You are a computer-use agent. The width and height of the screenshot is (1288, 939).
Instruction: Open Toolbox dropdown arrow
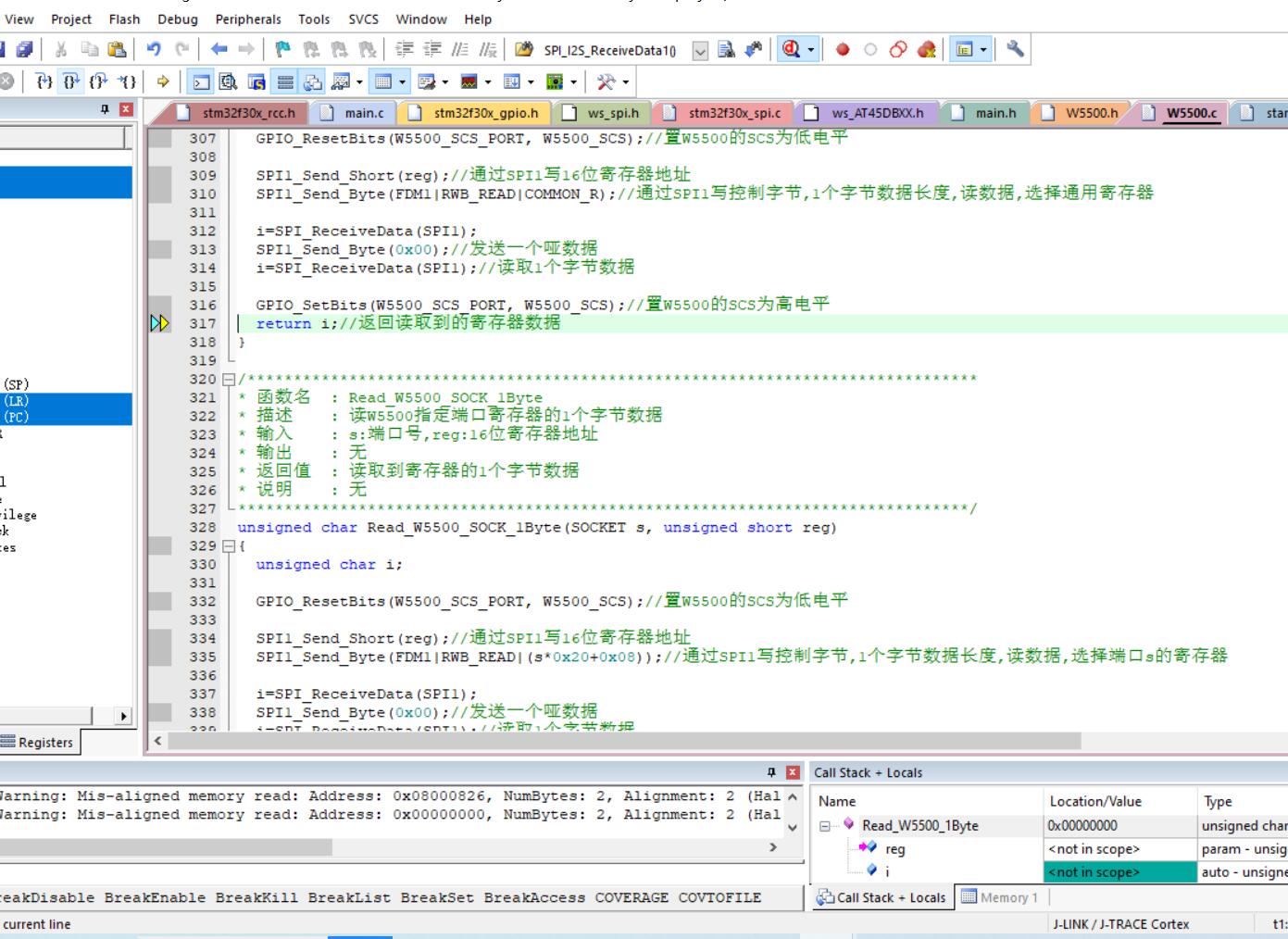click(x=626, y=82)
